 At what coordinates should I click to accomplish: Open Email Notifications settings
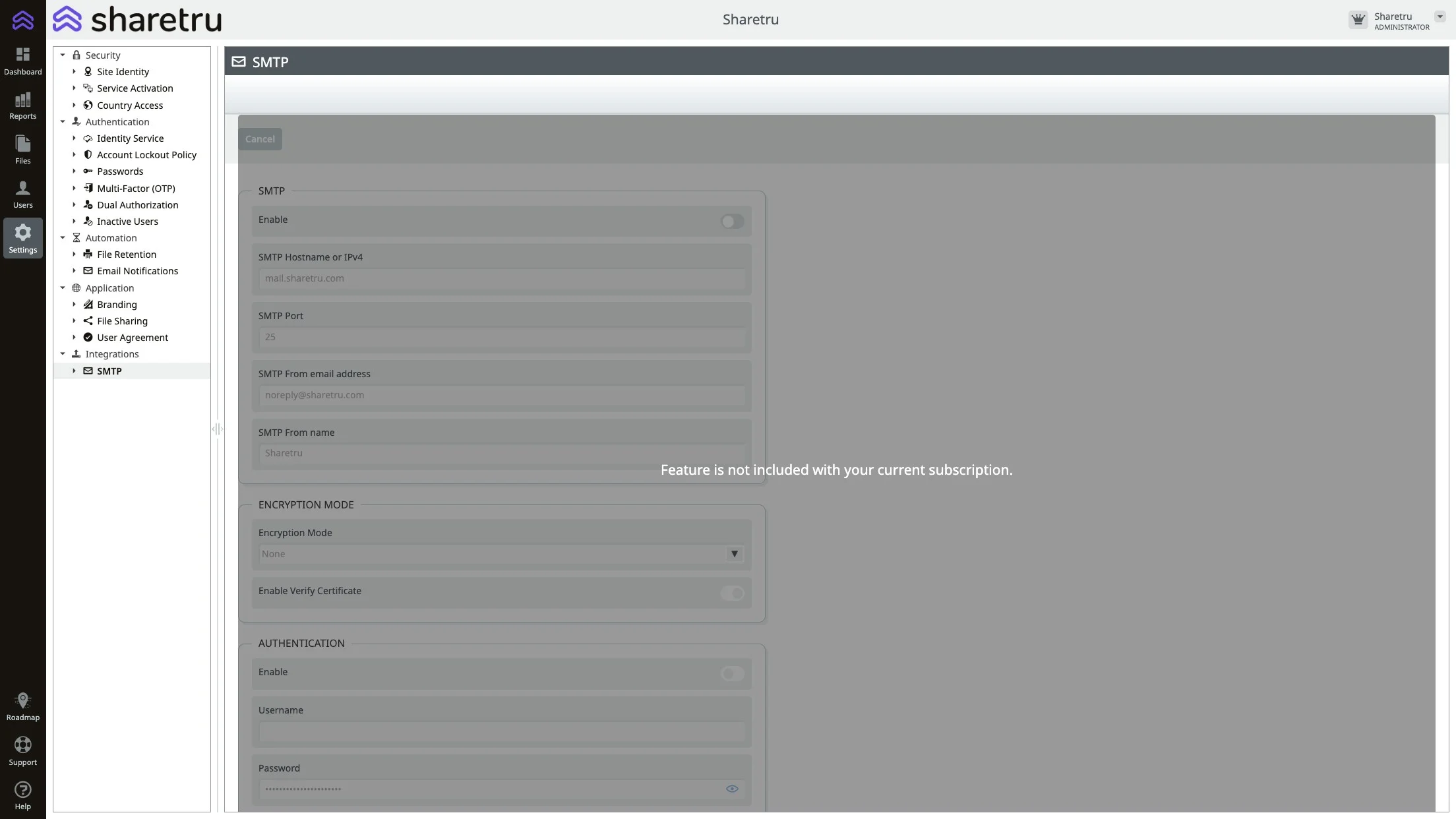137,271
